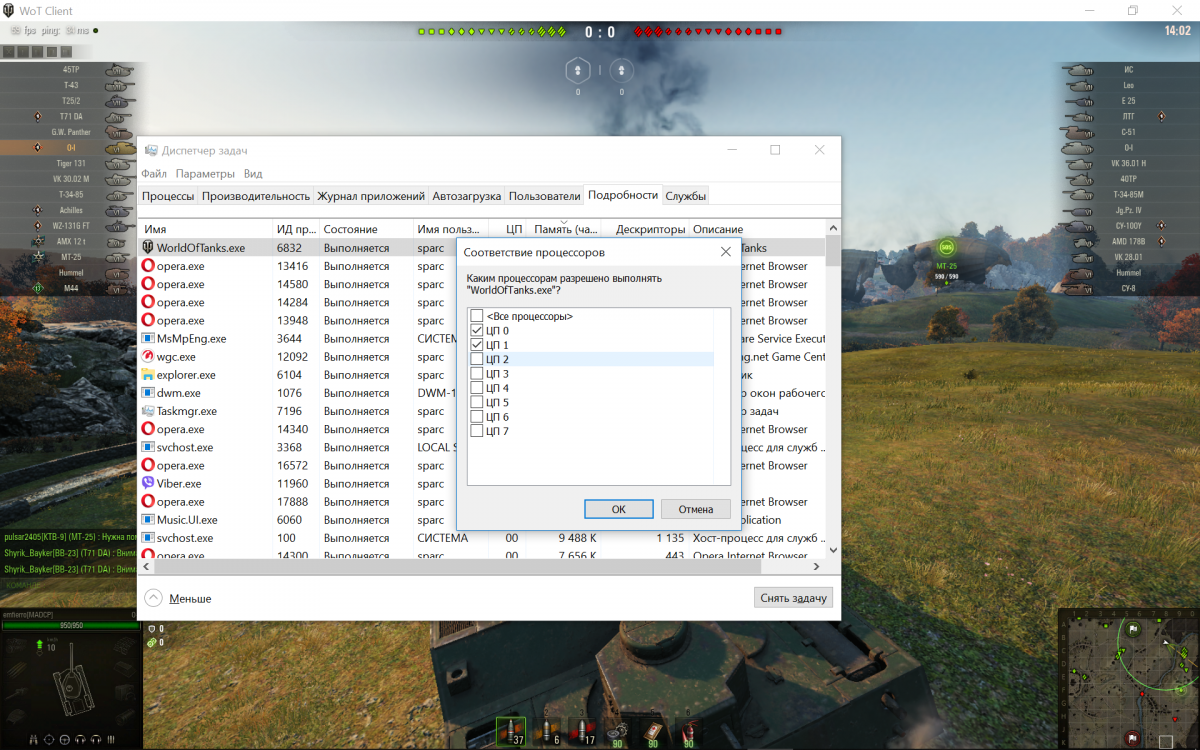The height and width of the screenshot is (750, 1200).
Task: Enable the <Все процессоры> checkbox
Action: (x=476, y=316)
